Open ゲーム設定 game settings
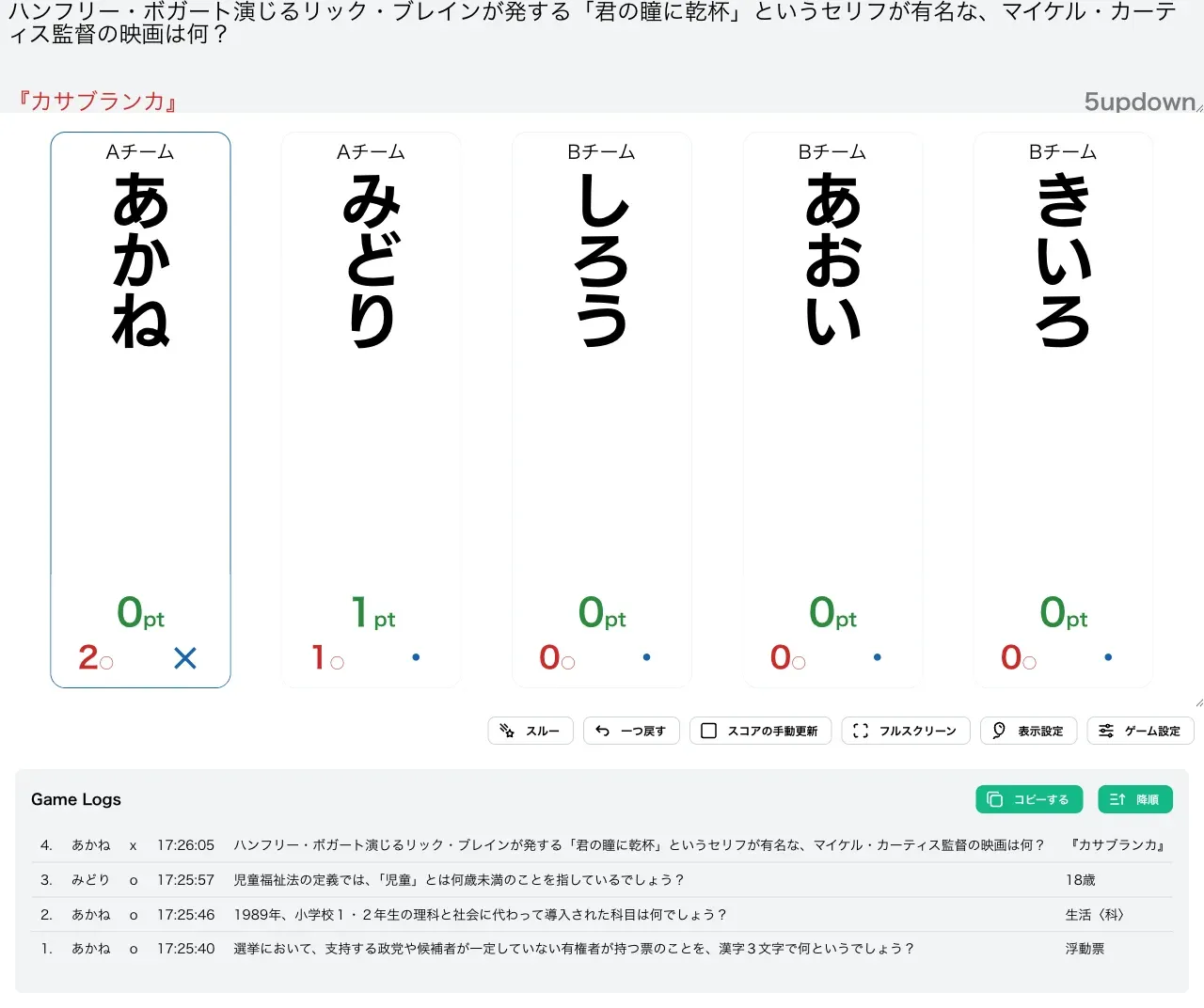The height and width of the screenshot is (1008, 1204). (1140, 731)
